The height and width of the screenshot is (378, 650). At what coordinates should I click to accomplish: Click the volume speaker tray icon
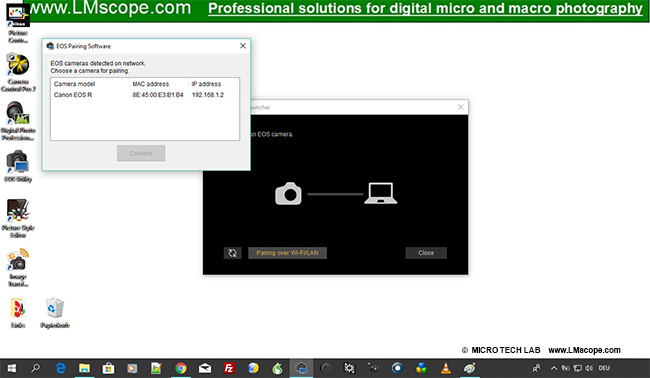point(589,368)
